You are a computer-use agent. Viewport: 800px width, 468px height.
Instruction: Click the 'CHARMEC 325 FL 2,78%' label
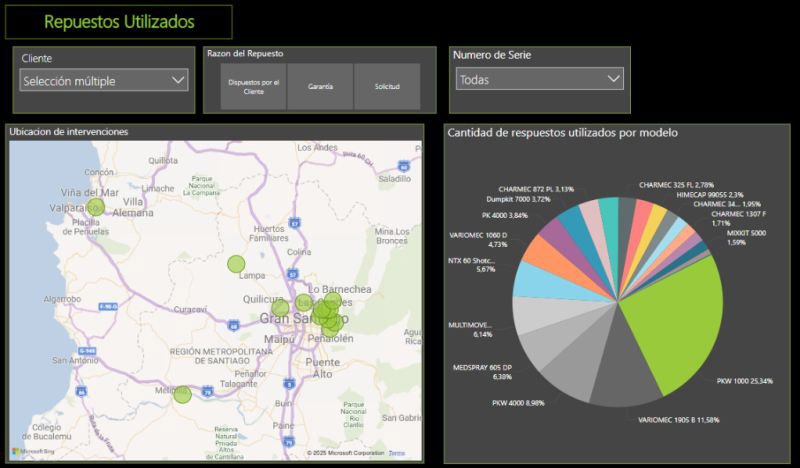point(676,185)
